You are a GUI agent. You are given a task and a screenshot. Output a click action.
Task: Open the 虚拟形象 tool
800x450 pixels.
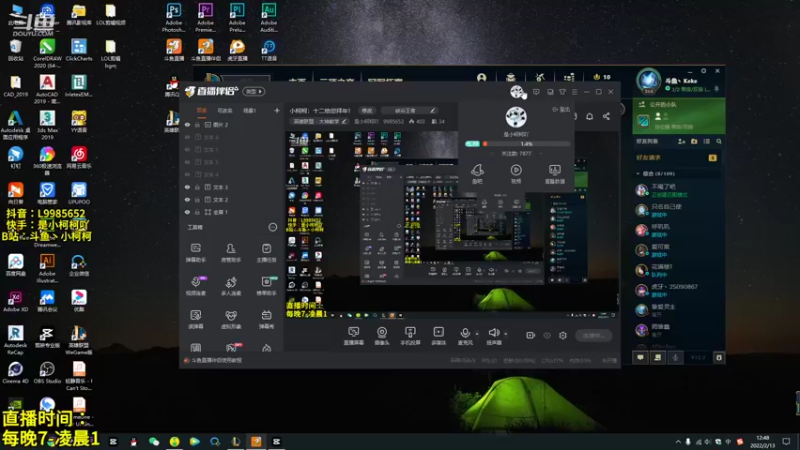[231, 319]
